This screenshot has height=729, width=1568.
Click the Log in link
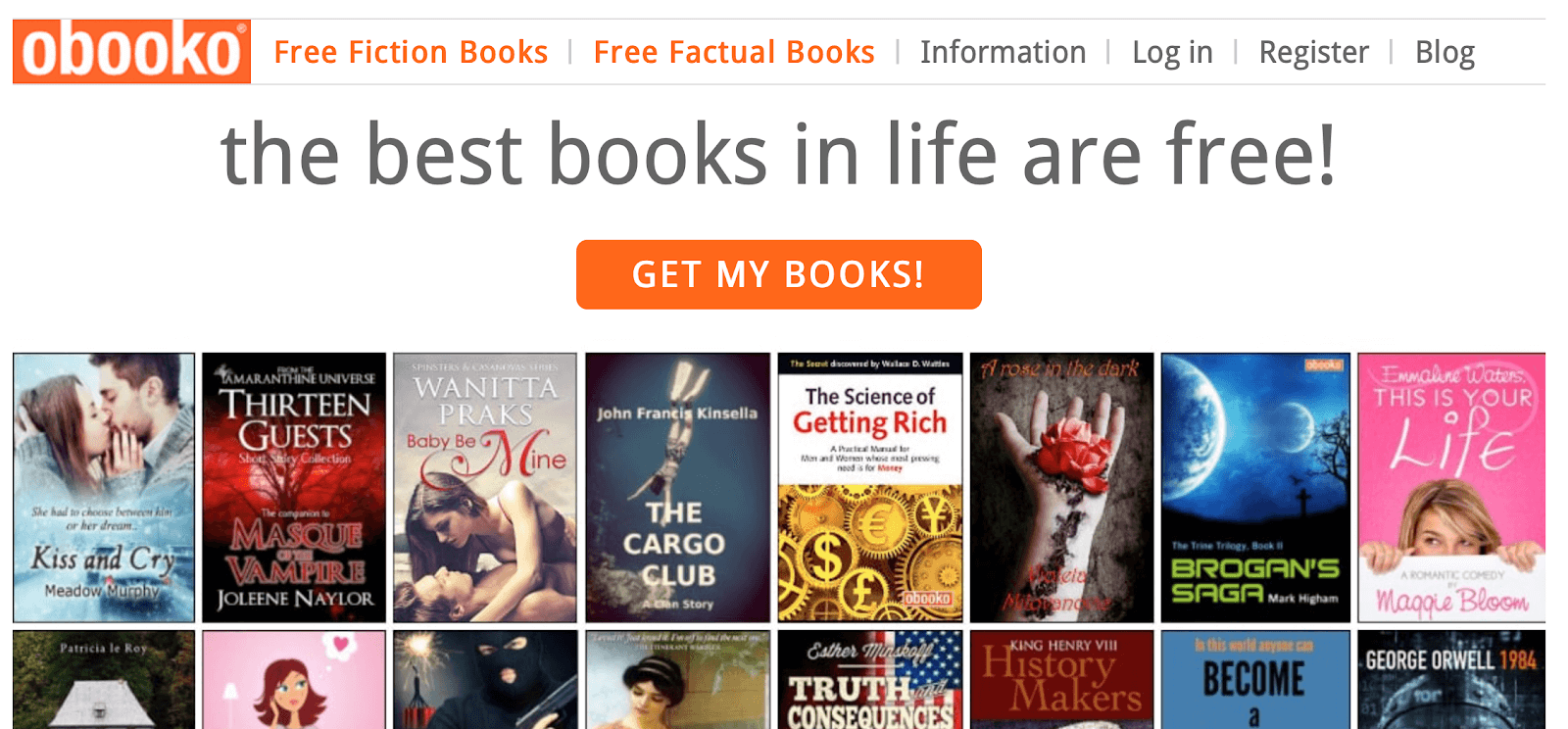coord(1172,52)
